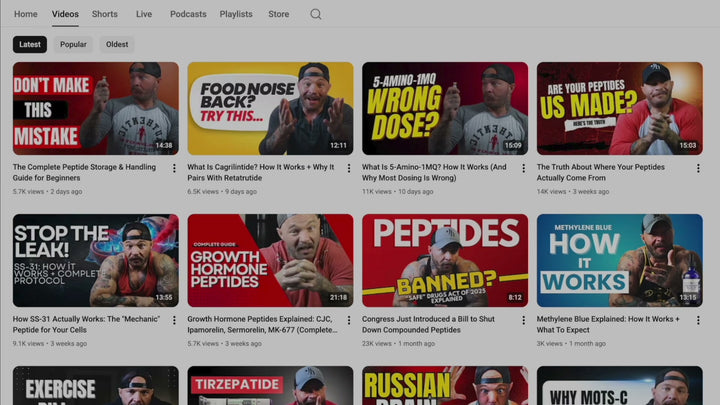Click '6.5K views • 9 days ago' text
The width and height of the screenshot is (720, 405).
[222, 191]
